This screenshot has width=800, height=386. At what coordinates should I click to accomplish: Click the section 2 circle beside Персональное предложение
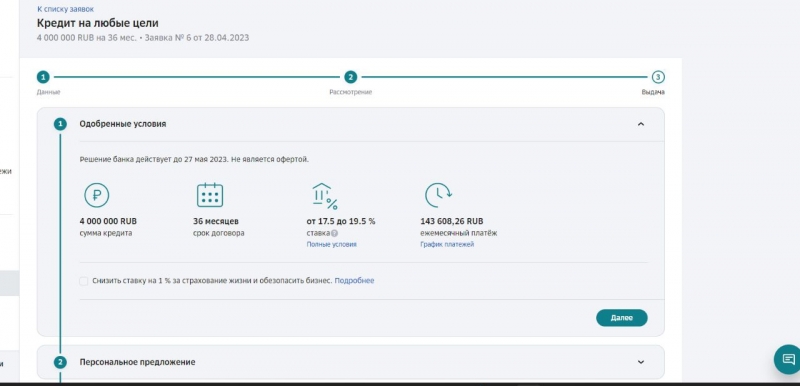pos(60,362)
